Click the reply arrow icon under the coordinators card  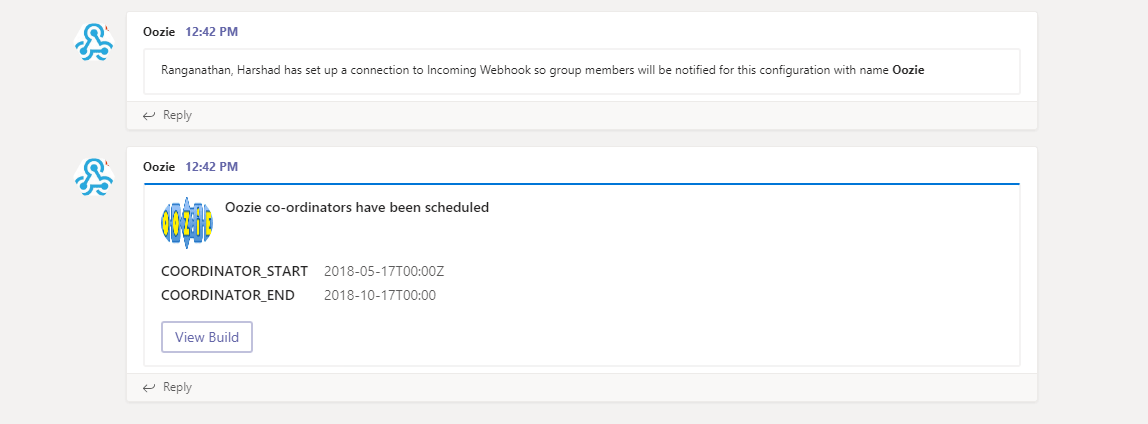149,387
